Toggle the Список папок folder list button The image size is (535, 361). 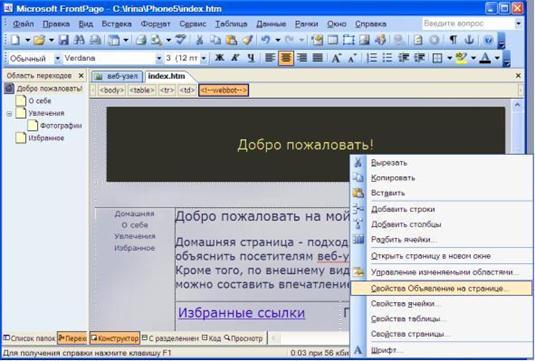(x=29, y=338)
